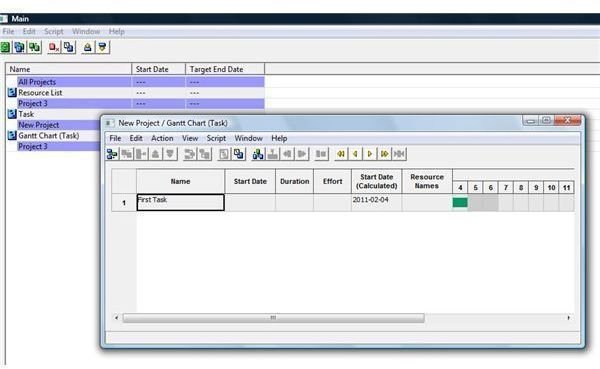Select row number 1 header in Gantt table
Viewport: 600px width, 369px height.
pos(124,202)
